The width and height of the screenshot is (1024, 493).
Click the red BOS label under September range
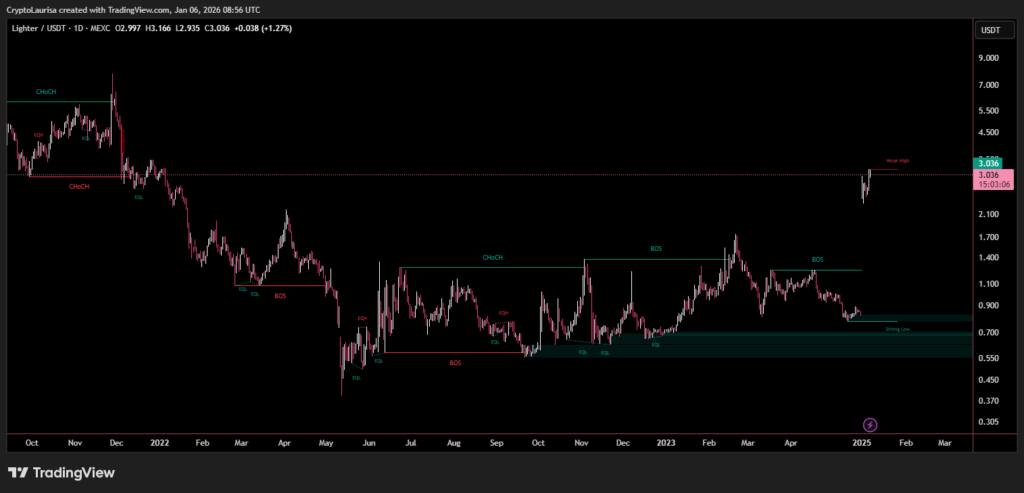(455, 362)
